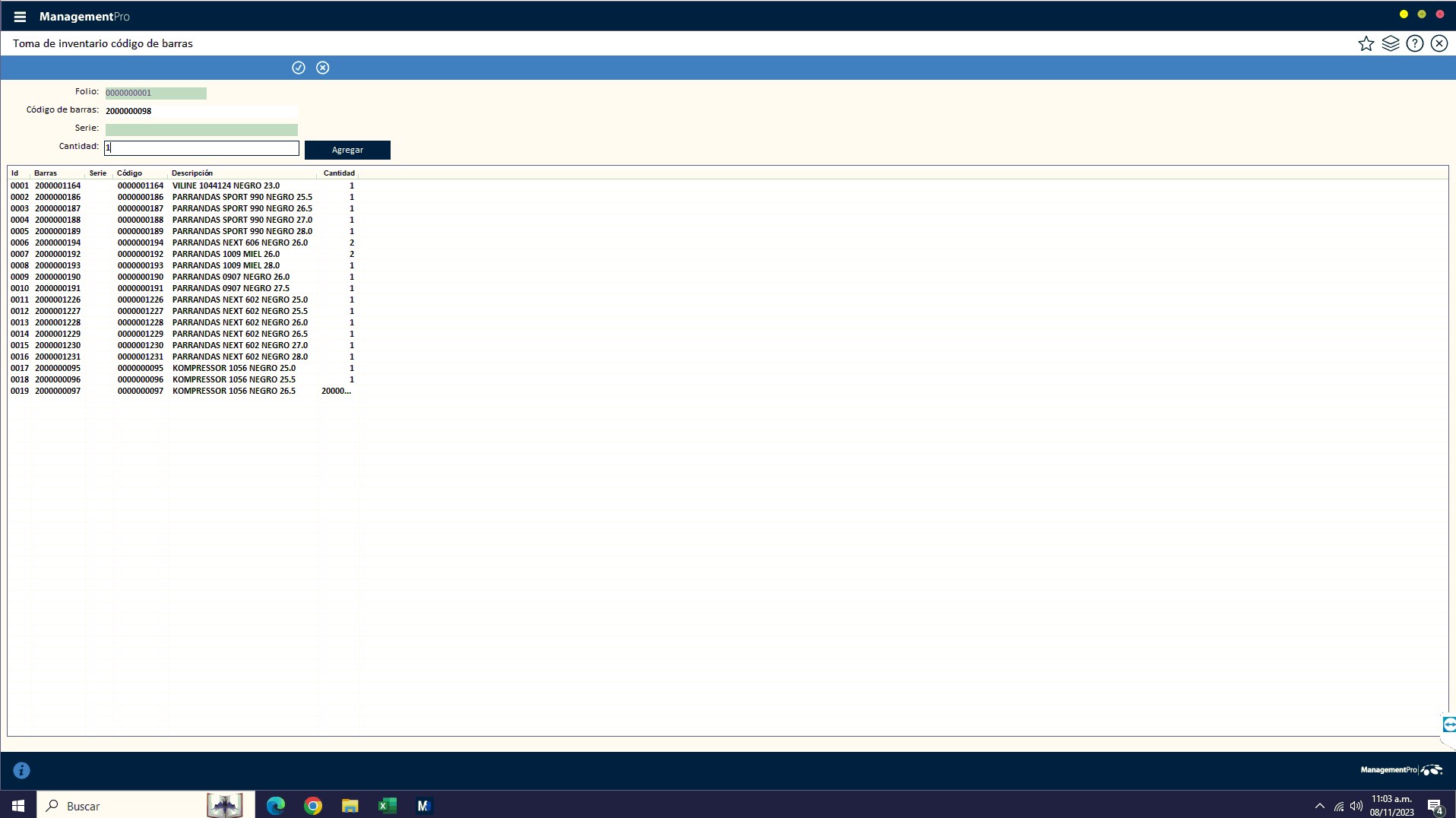Focus the Cantidad input field

point(201,148)
